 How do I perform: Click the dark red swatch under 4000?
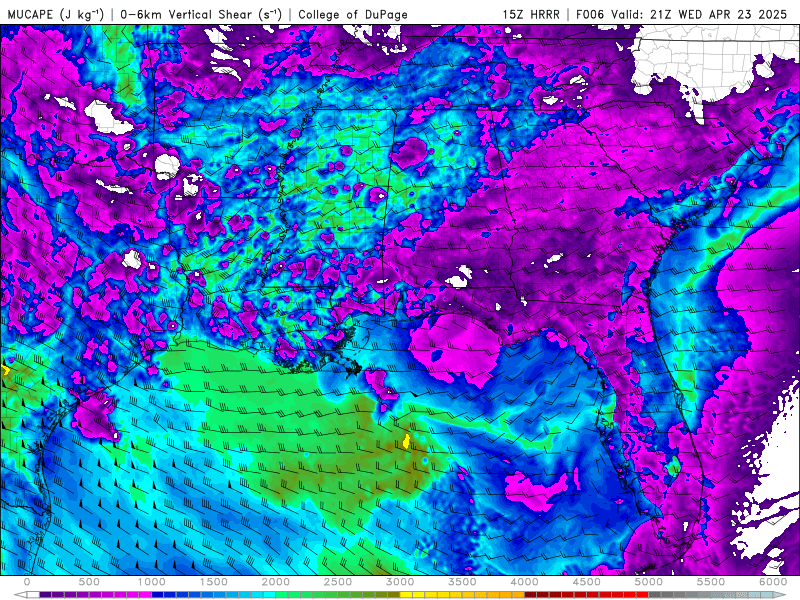point(531,594)
